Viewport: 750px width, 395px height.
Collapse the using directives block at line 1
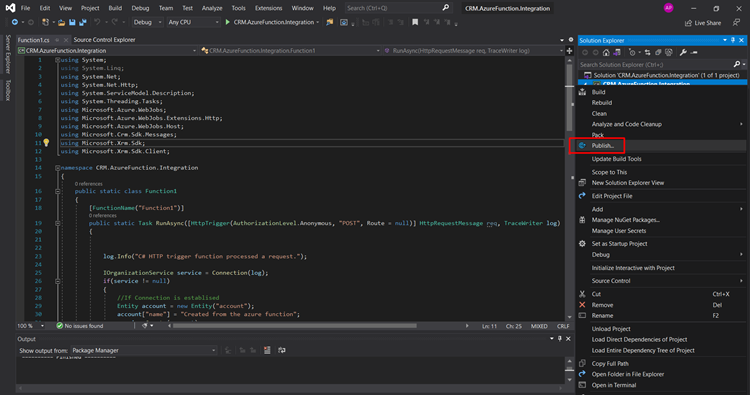[57, 60]
